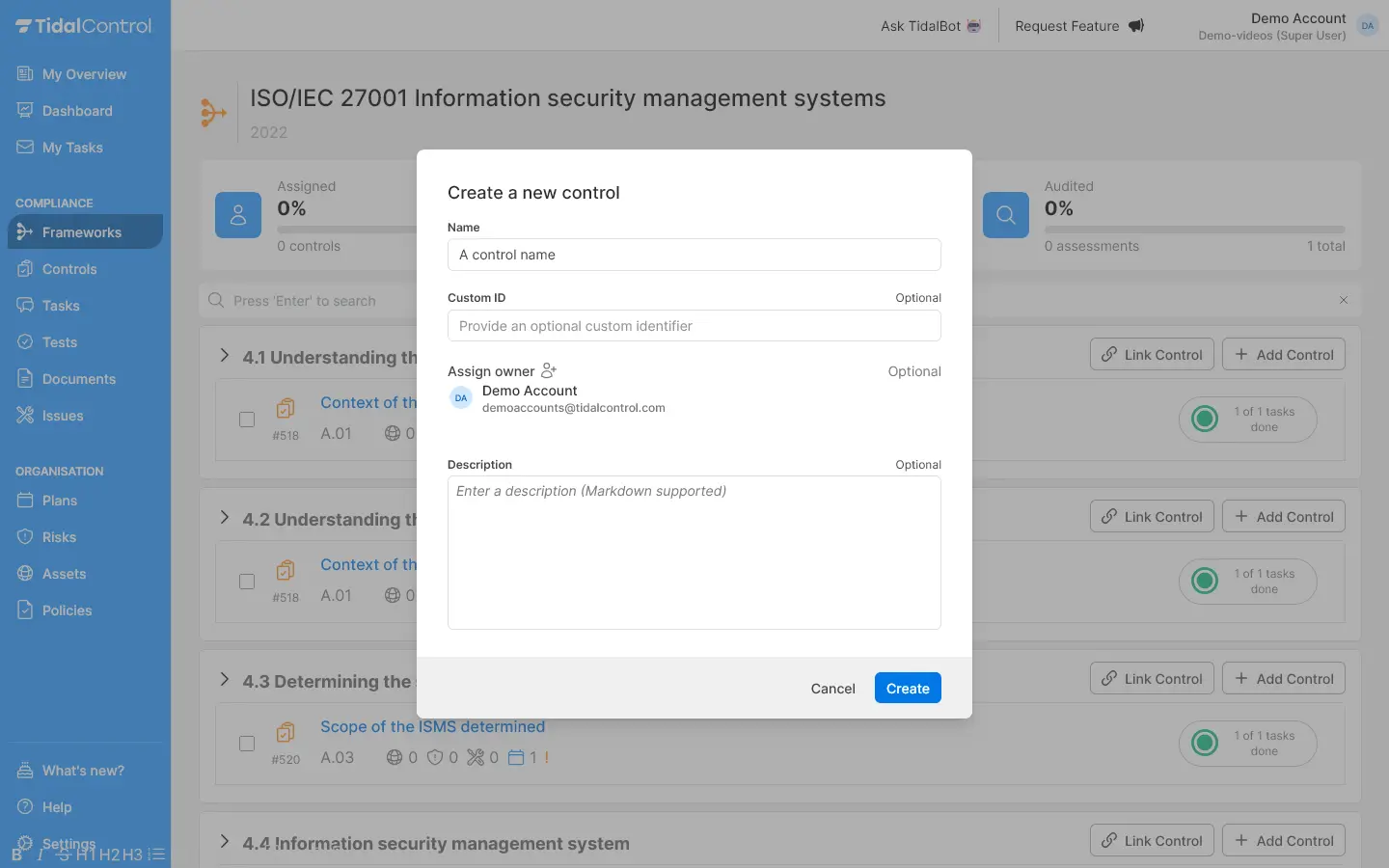Click the TidalBot robot icon
Screen dimensions: 1389x868
pos(974,26)
